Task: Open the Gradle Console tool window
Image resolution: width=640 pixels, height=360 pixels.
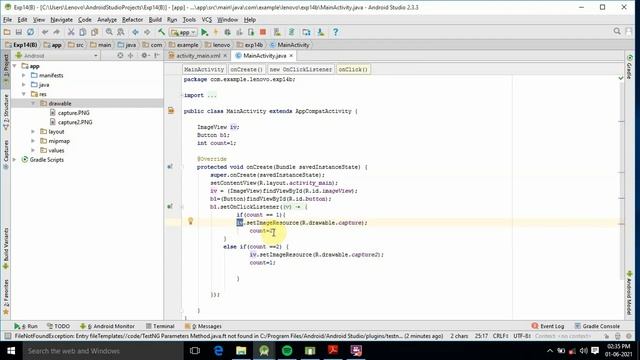Action: [x=597, y=326]
